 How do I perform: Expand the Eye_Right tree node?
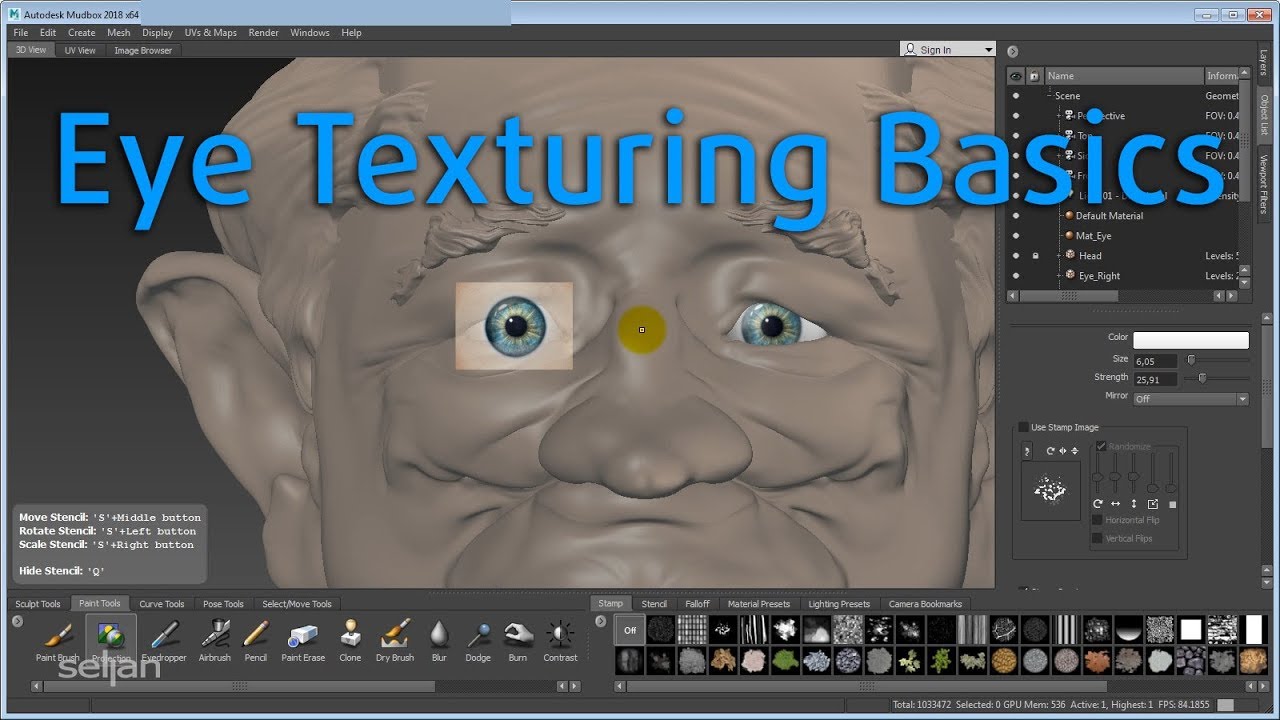(1059, 276)
